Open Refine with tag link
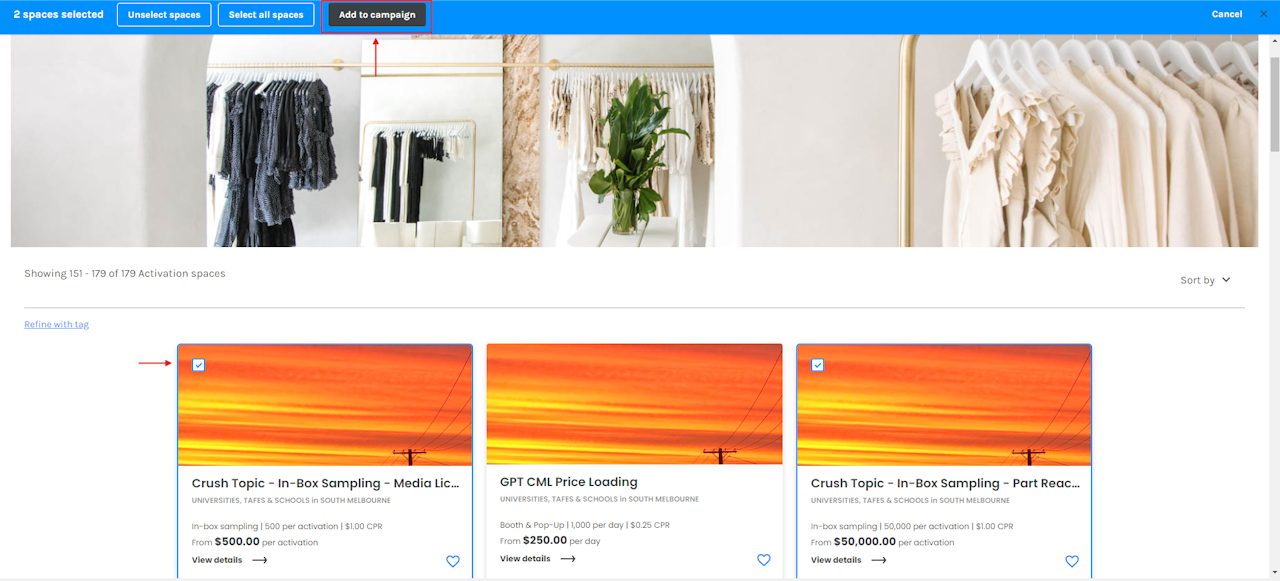The image size is (1280, 581). pos(57,324)
